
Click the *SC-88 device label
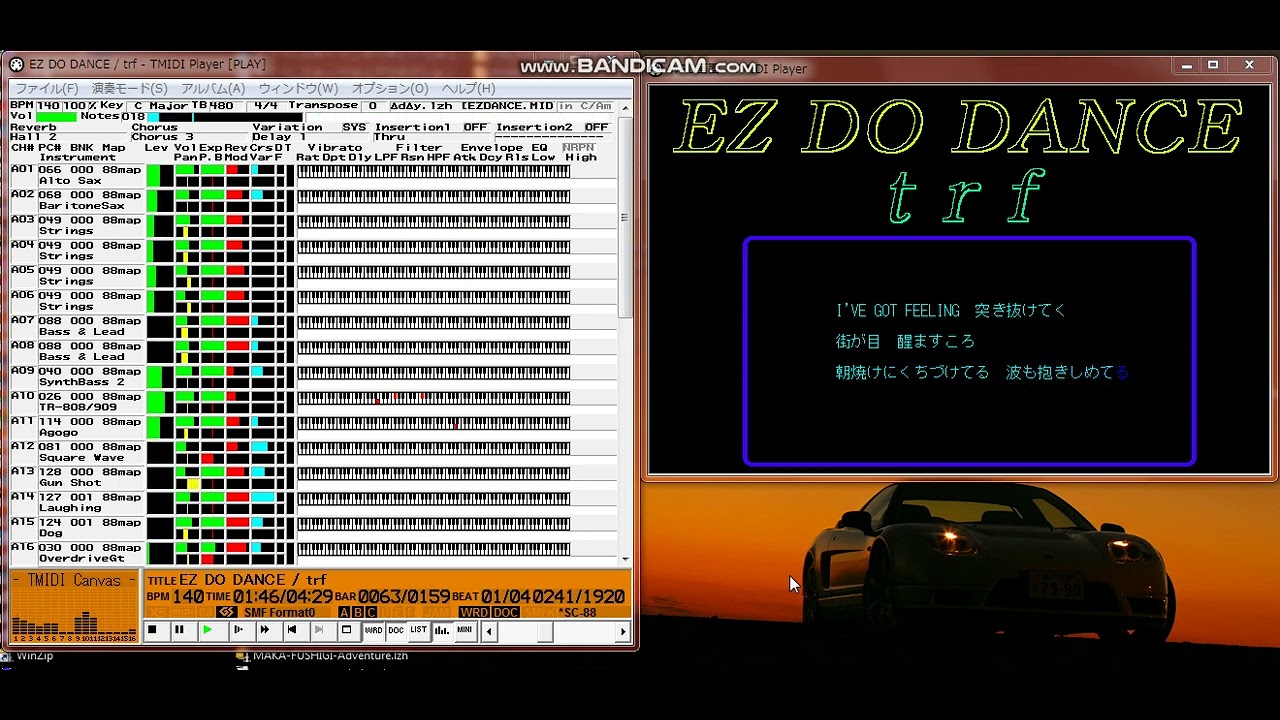pyautogui.click(x=577, y=612)
